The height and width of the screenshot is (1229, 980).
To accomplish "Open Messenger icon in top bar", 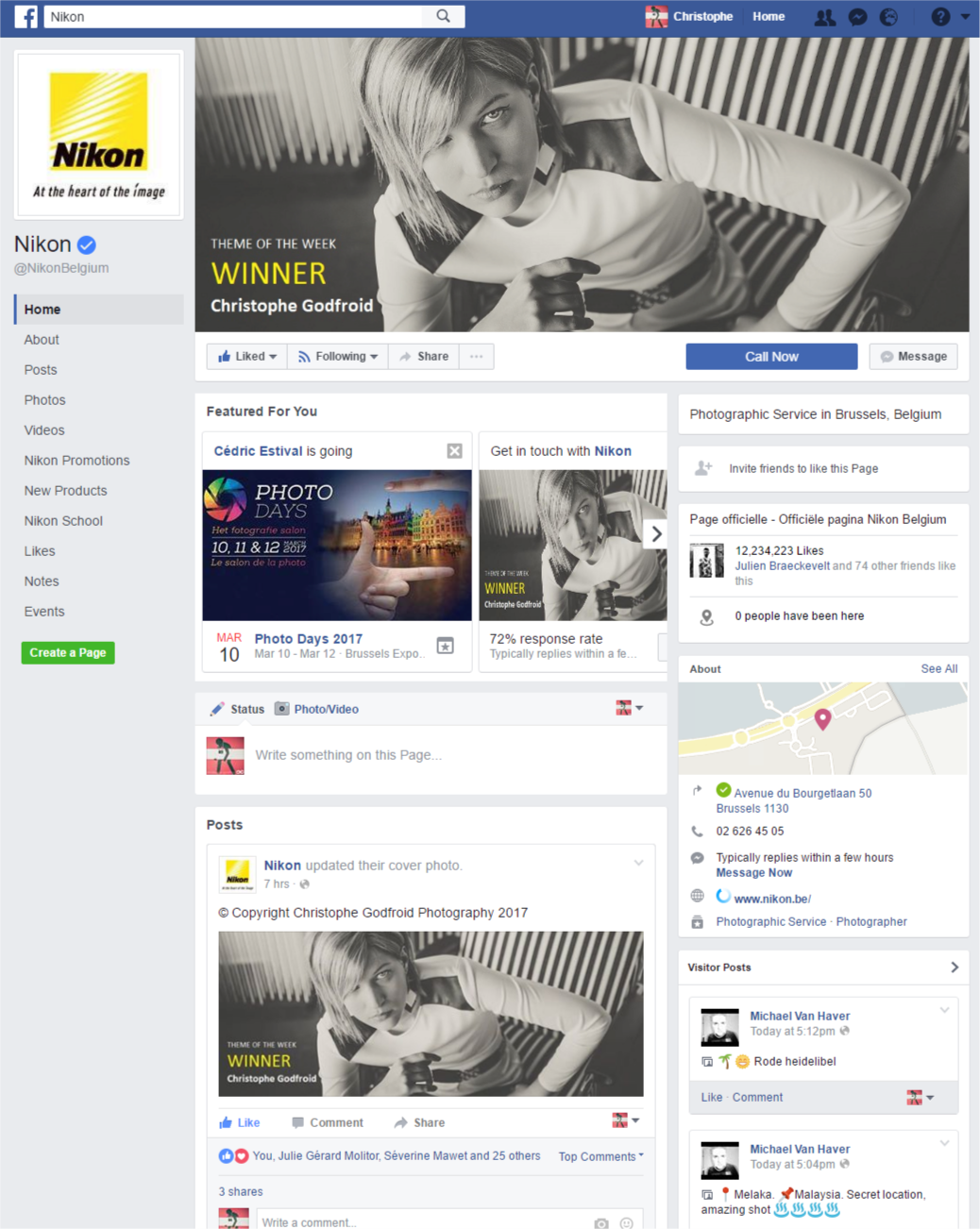I will pyautogui.click(x=857, y=17).
